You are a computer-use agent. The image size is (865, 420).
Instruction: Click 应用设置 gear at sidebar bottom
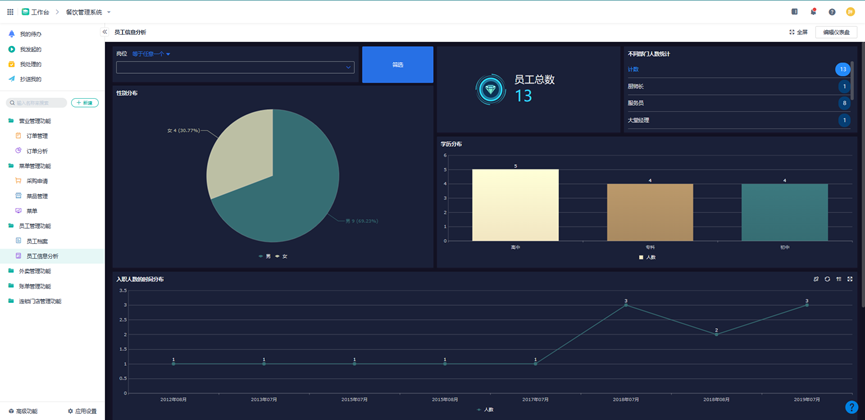coord(82,411)
